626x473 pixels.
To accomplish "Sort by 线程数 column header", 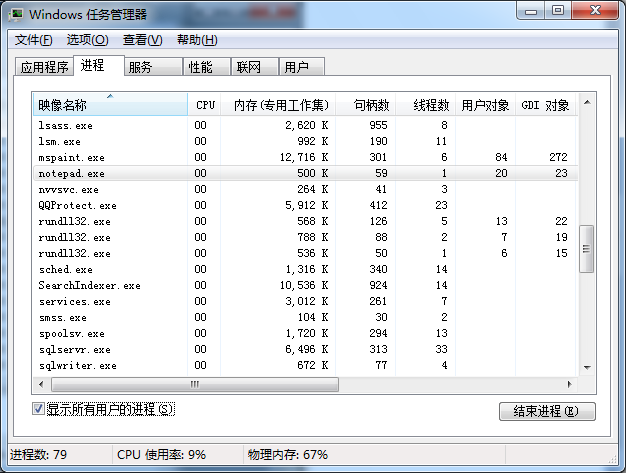I will click(426, 105).
